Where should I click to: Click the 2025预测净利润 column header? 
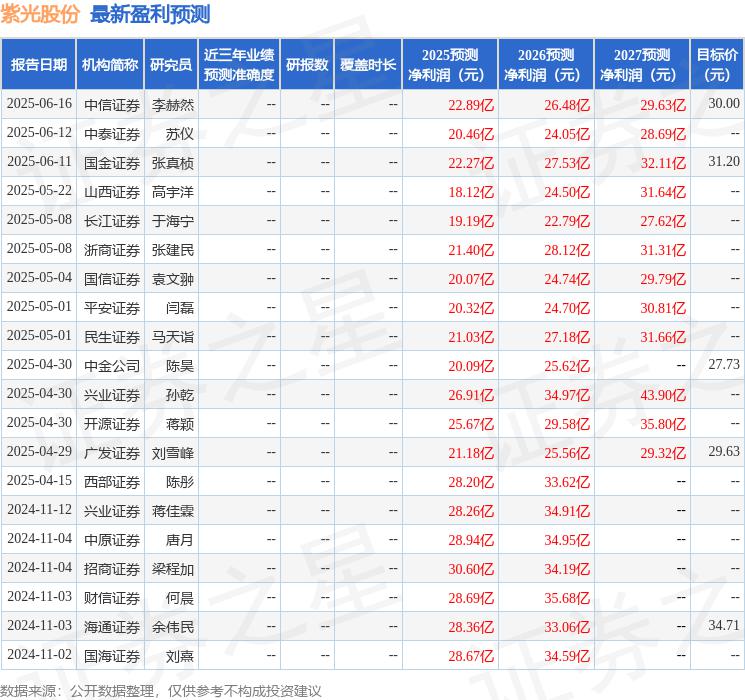click(x=450, y=65)
